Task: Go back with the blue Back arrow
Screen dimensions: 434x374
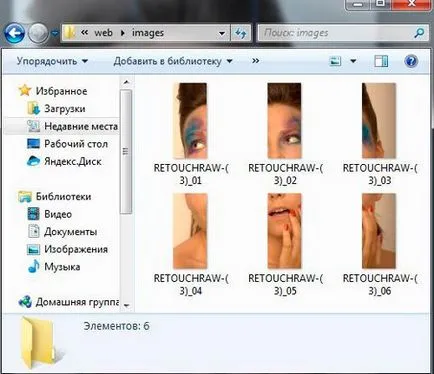Action: (14, 33)
